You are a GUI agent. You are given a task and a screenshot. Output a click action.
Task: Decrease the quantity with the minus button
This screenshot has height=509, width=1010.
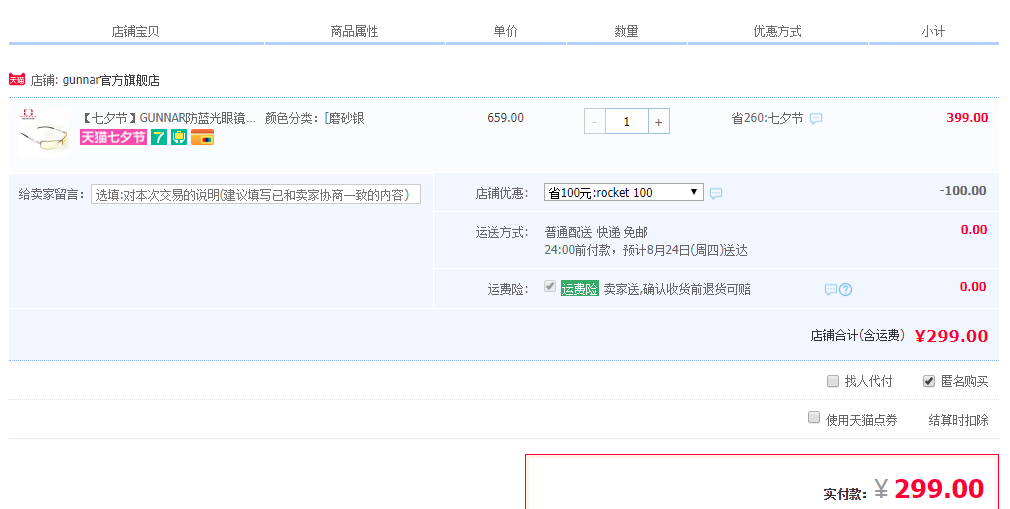coord(595,122)
